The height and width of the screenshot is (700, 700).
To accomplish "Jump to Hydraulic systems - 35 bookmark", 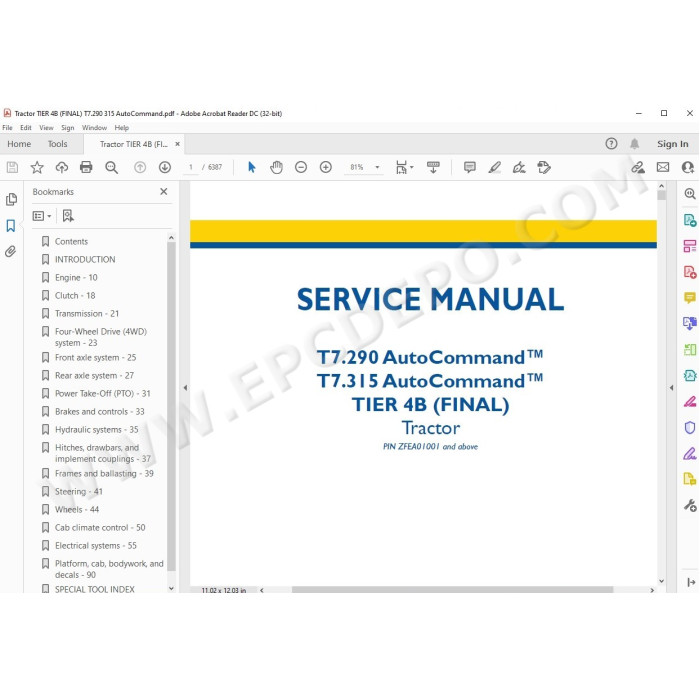I will [x=96, y=429].
